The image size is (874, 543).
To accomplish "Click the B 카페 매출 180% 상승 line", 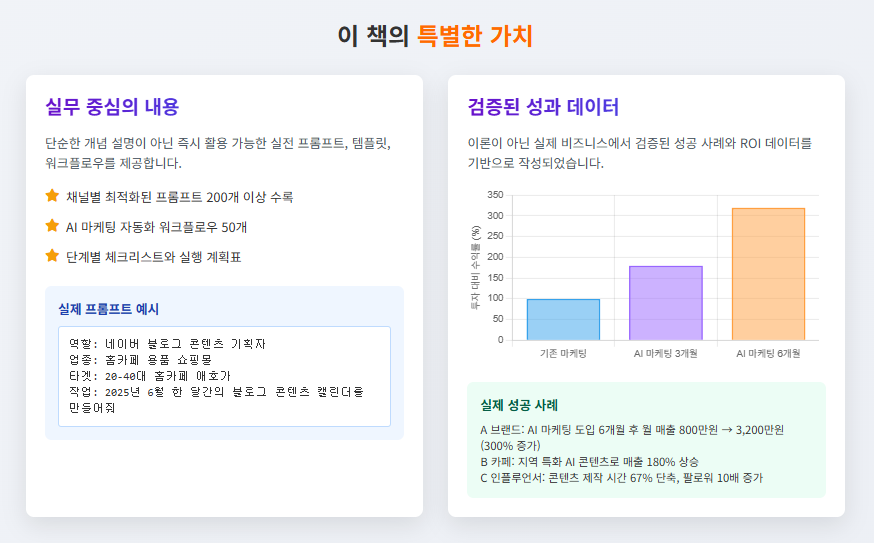I will [x=589, y=461].
